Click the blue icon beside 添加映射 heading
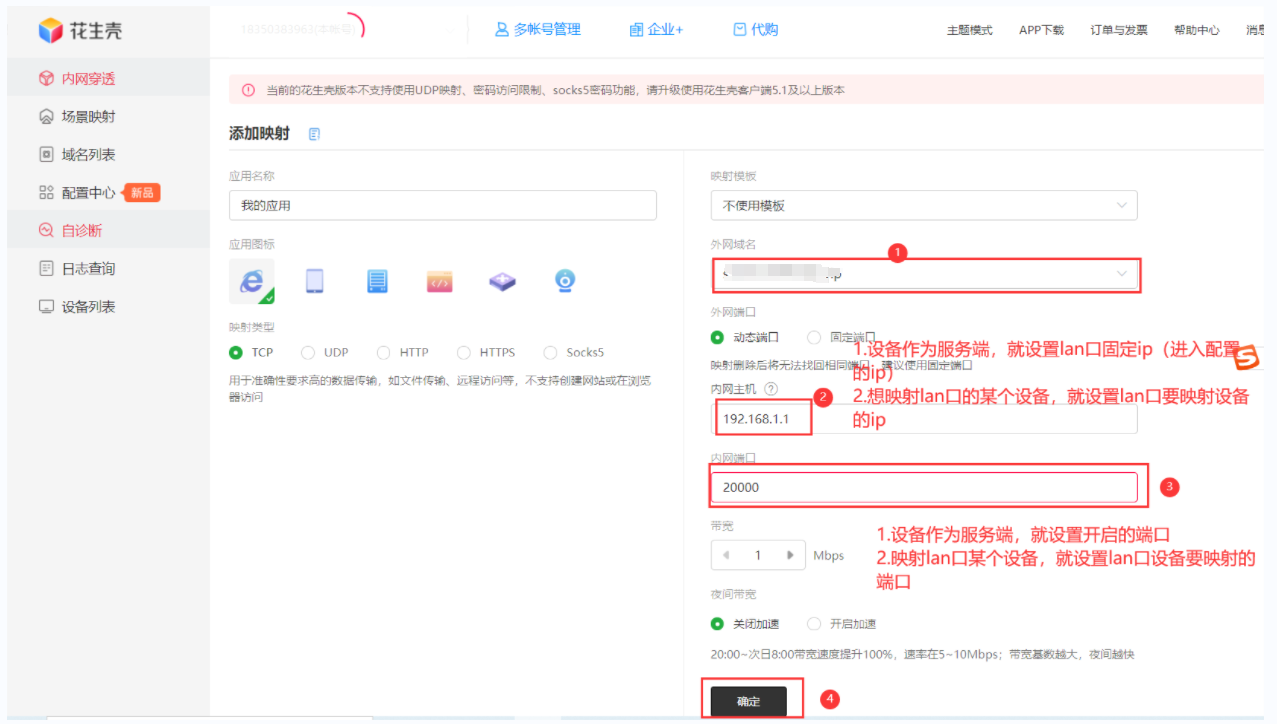The image size is (1277, 724). point(314,132)
